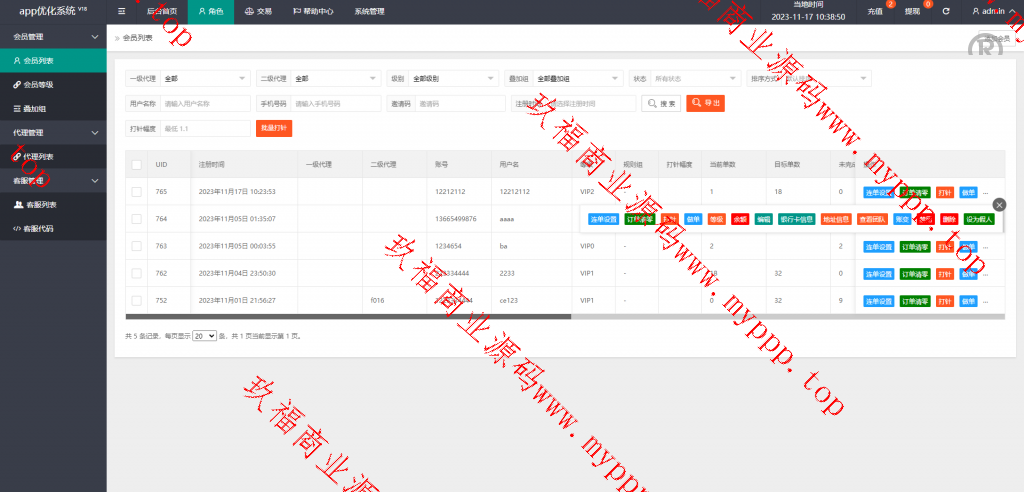Open the 一级代理 dropdown filter
The width and height of the screenshot is (1024, 492).
(205, 78)
